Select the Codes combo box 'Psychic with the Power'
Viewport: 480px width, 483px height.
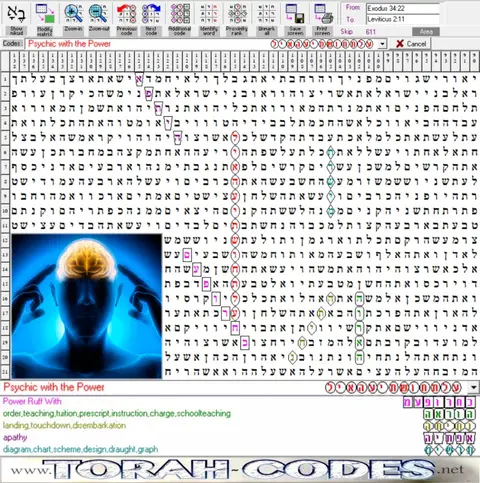click(205, 44)
